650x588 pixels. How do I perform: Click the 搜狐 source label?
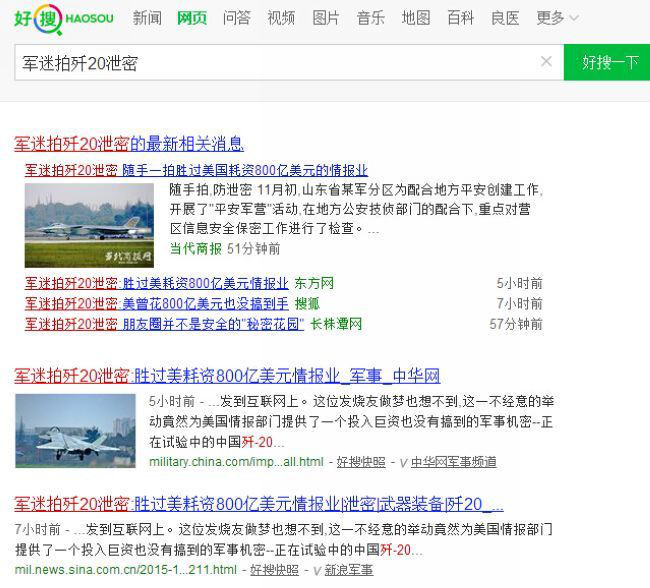pyautogui.click(x=307, y=304)
